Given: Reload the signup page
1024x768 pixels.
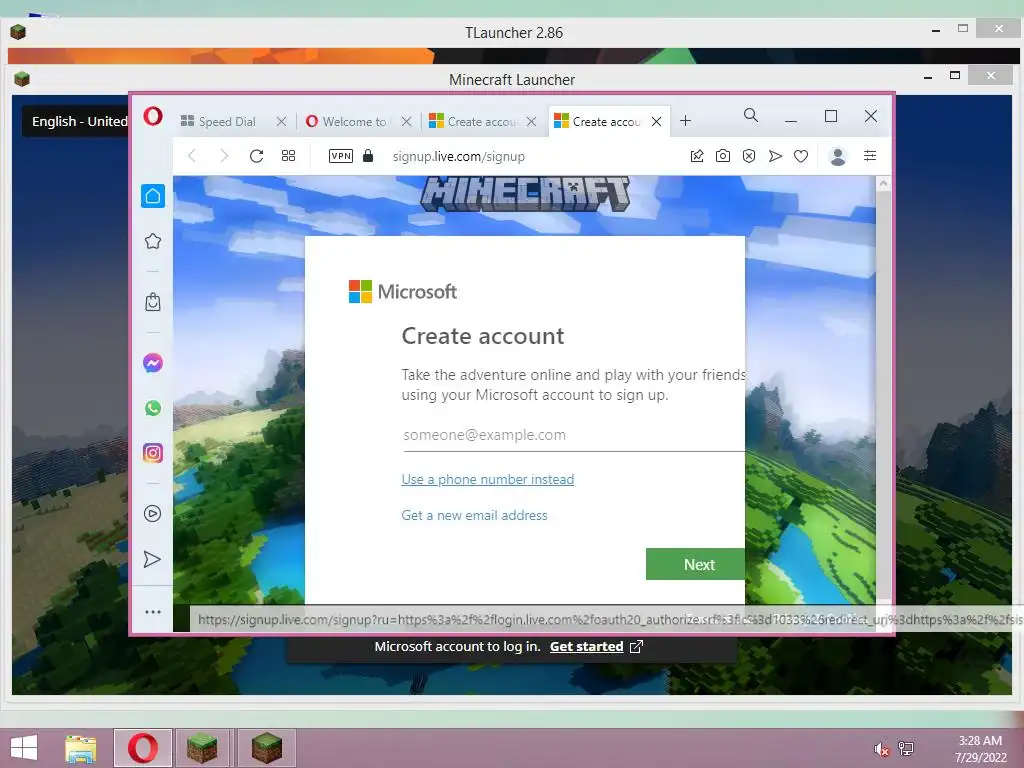Looking at the screenshot, I should point(256,156).
